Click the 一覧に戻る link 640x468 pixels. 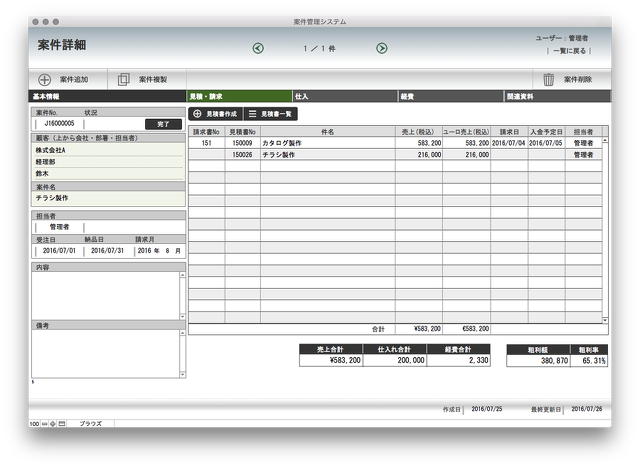569,50
